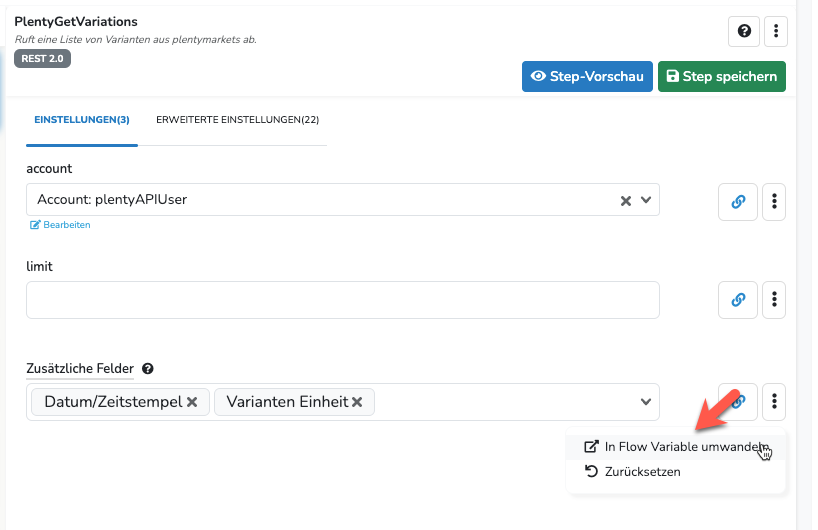
Task: Open the help question mark icon in header
Action: (x=744, y=31)
